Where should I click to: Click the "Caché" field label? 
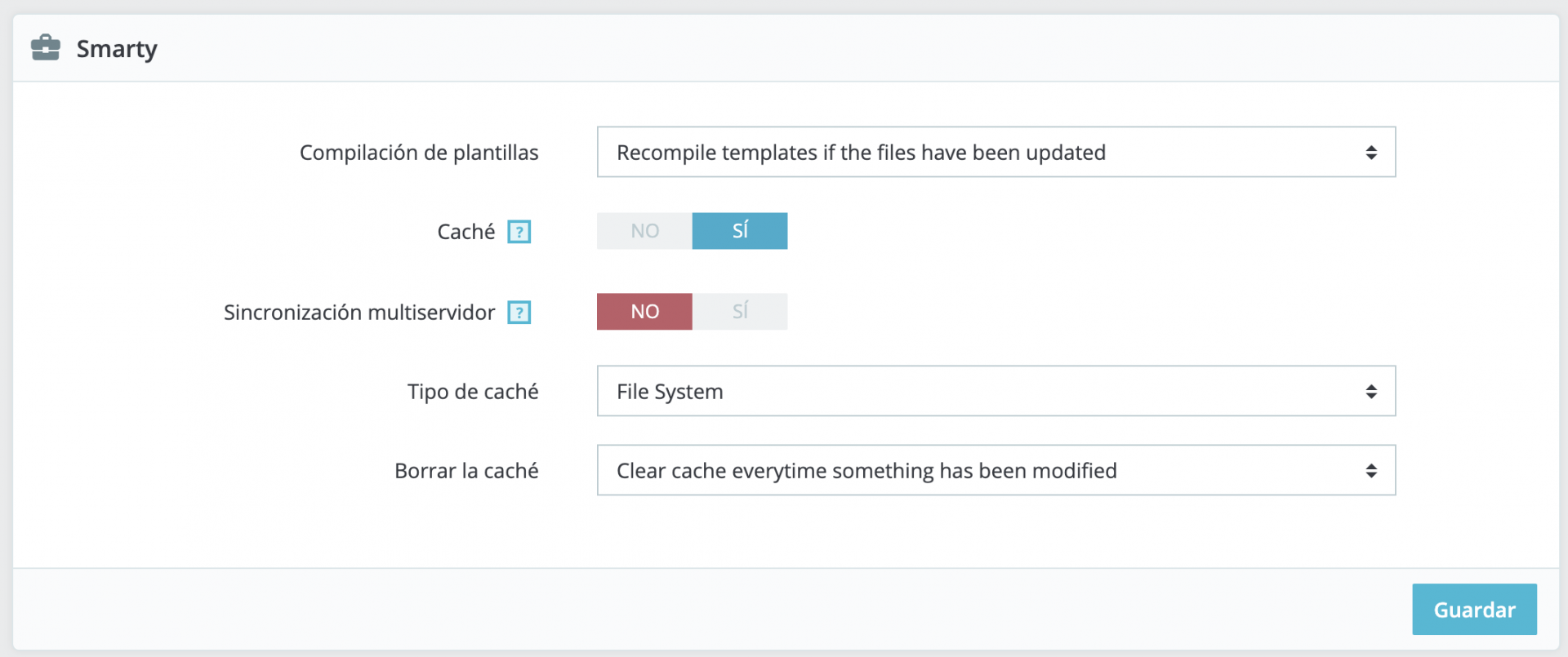(x=465, y=232)
